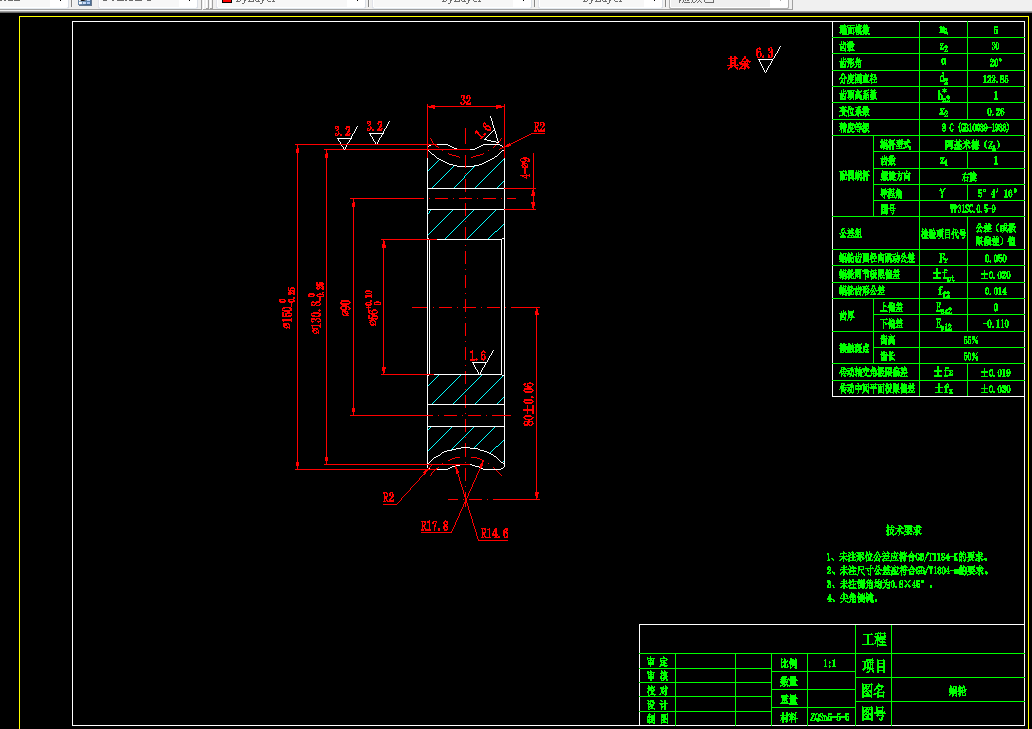Image resolution: width=1032 pixels, height=729 pixels.
Task: Select technical requirement note line 2
Action: (908, 571)
